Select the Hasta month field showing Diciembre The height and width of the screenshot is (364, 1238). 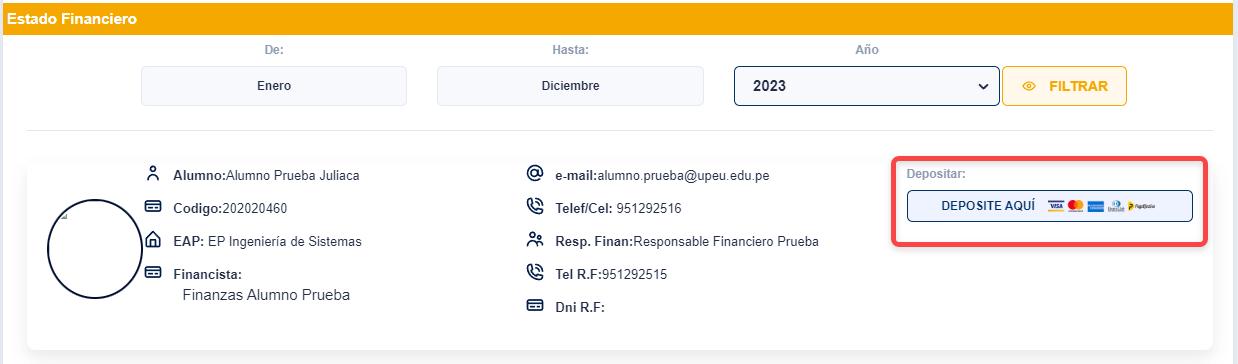click(x=570, y=86)
